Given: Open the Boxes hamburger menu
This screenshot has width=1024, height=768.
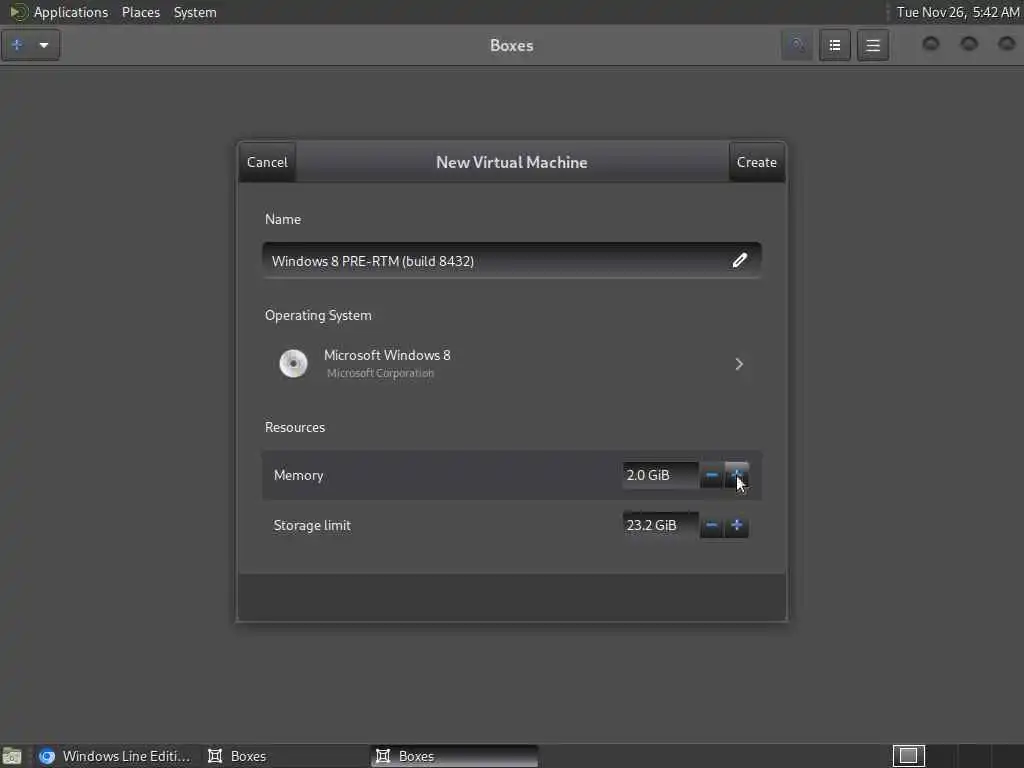Looking at the screenshot, I should coord(873,45).
